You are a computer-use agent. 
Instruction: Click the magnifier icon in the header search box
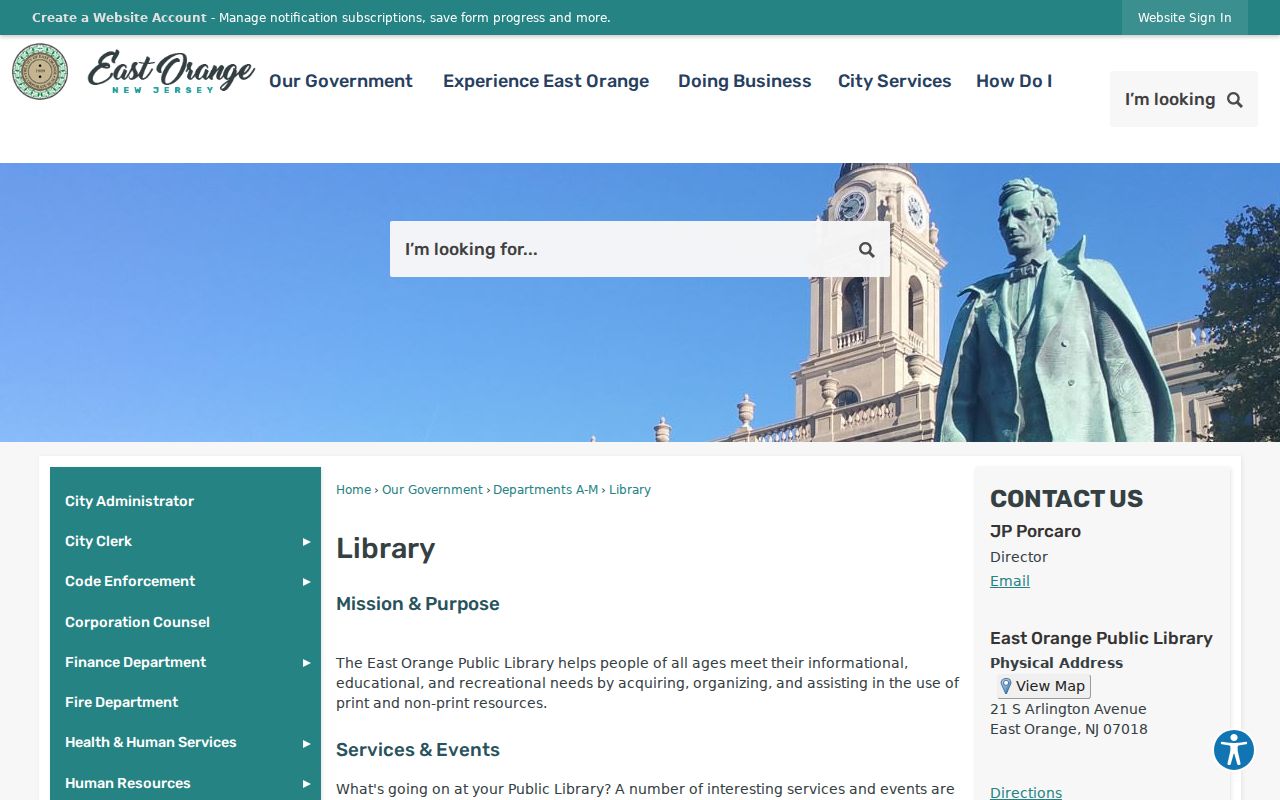pos(1235,99)
